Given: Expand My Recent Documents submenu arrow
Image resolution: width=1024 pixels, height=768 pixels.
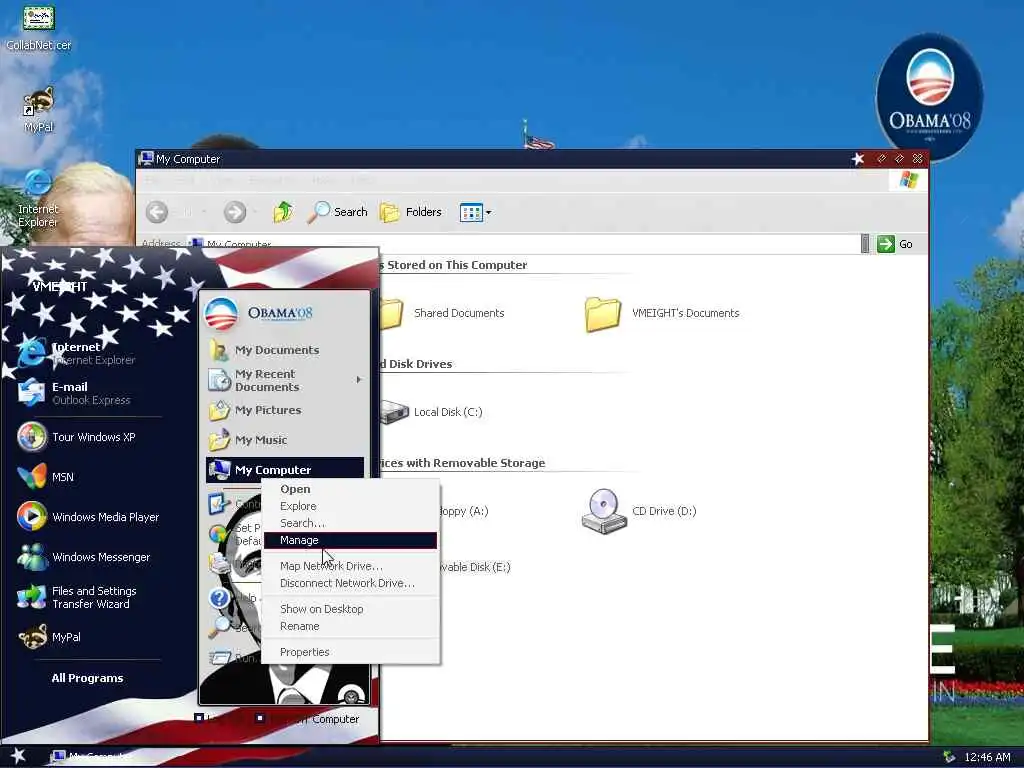Looking at the screenshot, I should point(359,379).
